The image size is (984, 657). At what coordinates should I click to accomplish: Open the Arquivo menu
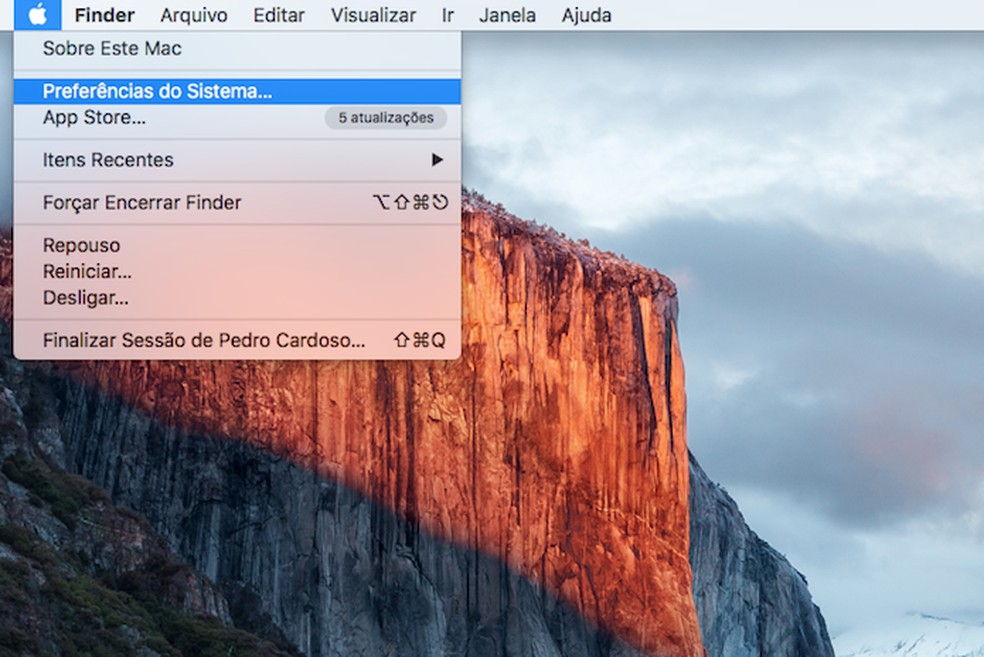tap(193, 15)
